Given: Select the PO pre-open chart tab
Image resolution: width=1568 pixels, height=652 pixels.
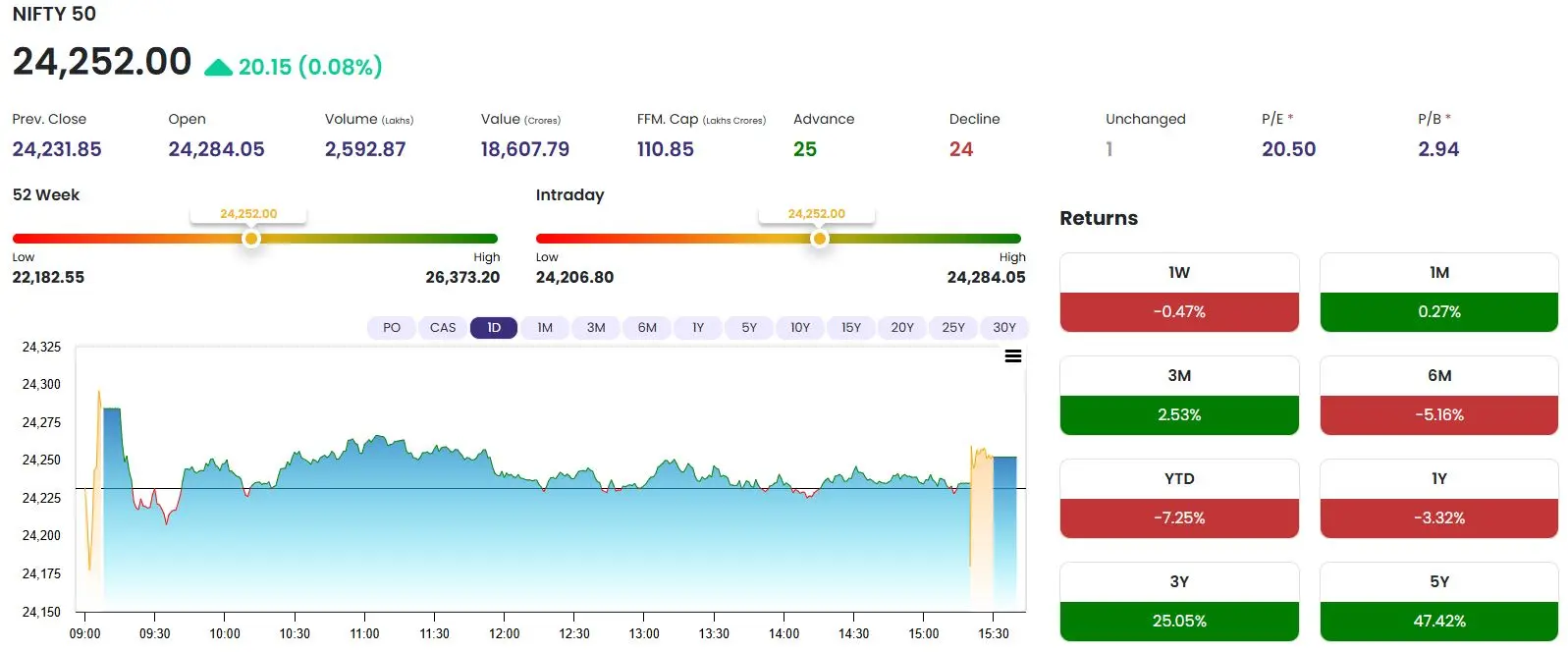Looking at the screenshot, I should click(x=392, y=327).
